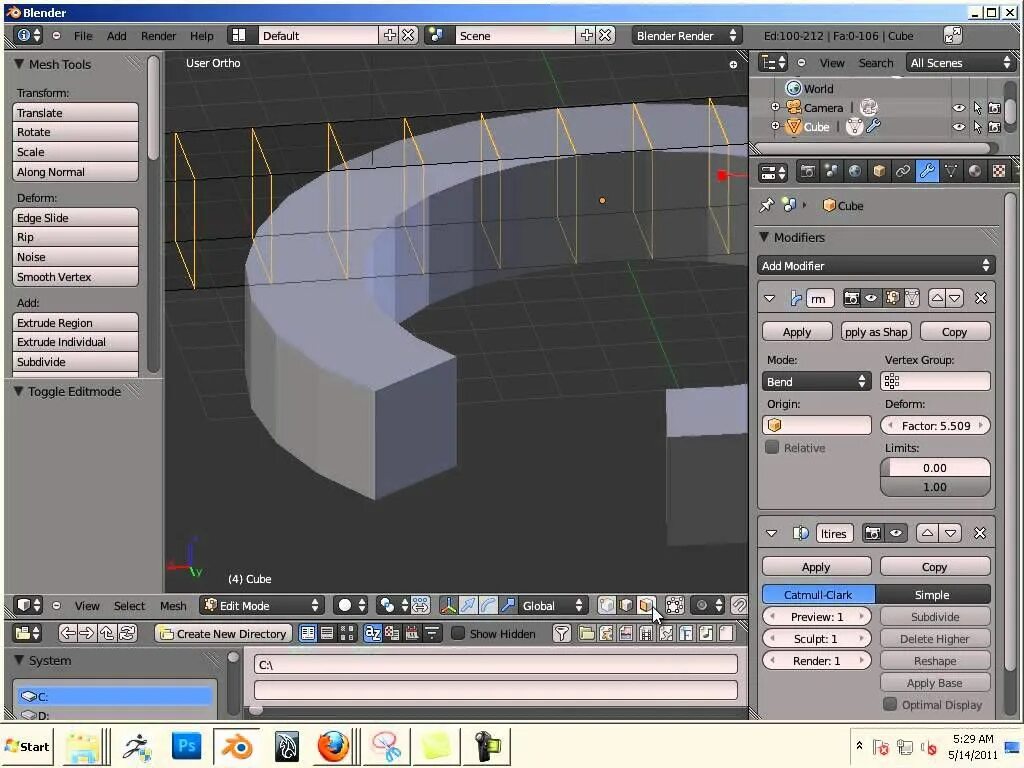
Task: Switch to face select mode in viewport header
Action: 646,605
